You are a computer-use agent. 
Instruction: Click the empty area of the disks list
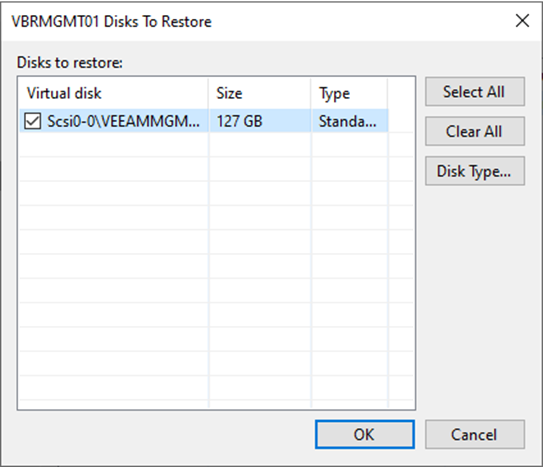tap(216, 277)
